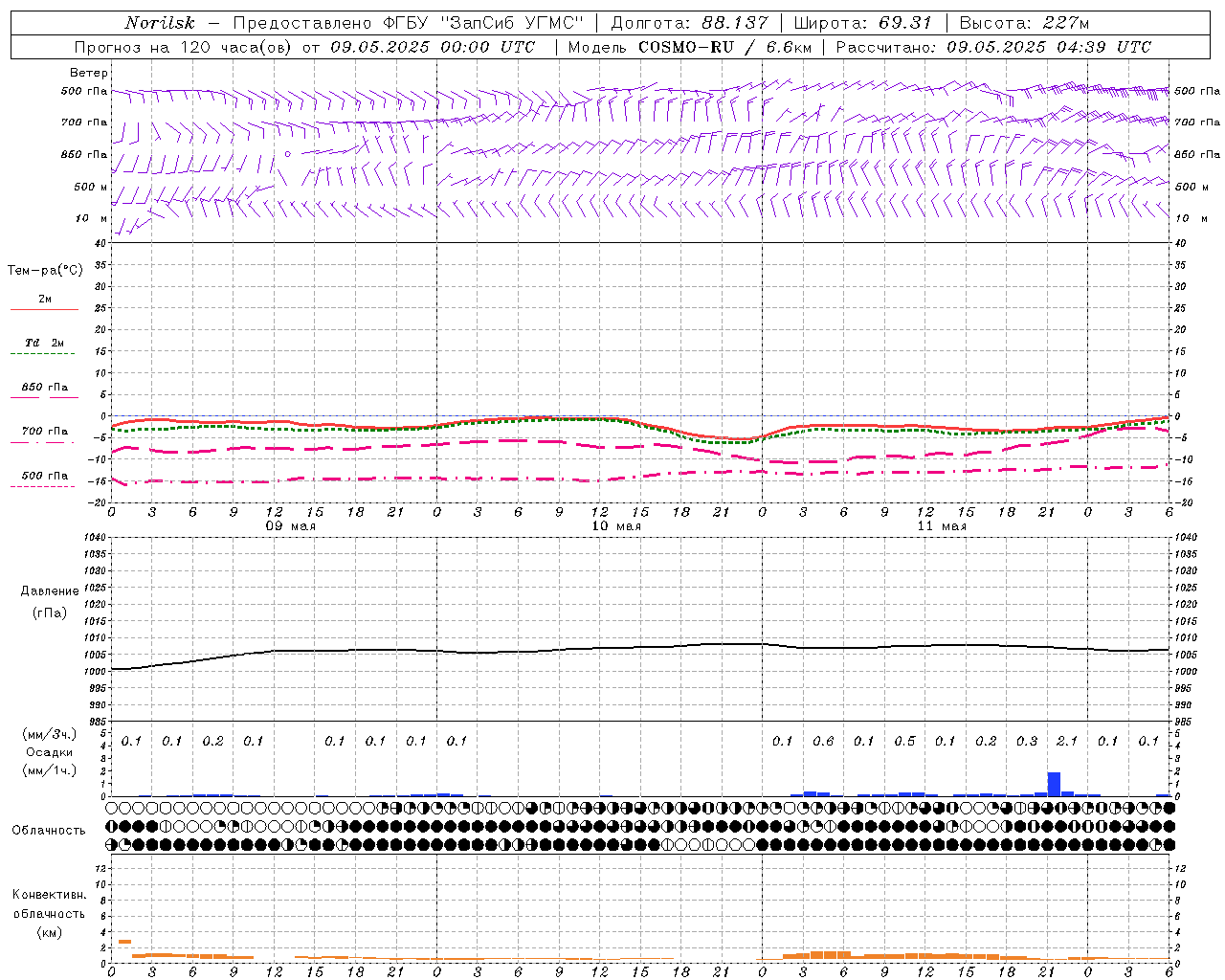Click the Ветер wind panel label

point(89,73)
